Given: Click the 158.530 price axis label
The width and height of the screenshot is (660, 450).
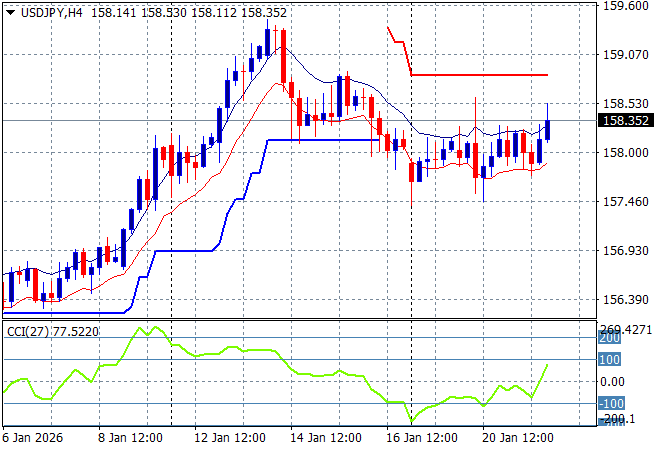Looking at the screenshot, I should [626, 104].
